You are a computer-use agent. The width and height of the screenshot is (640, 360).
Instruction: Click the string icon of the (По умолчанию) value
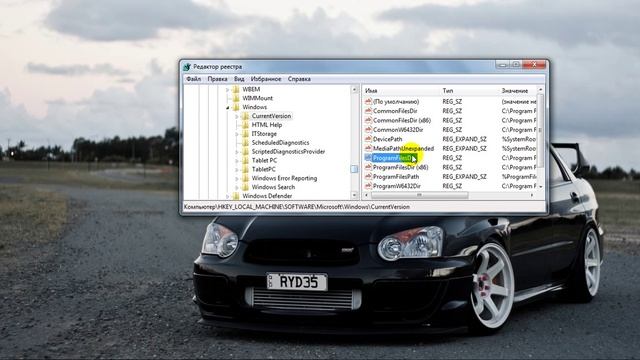[x=368, y=102]
